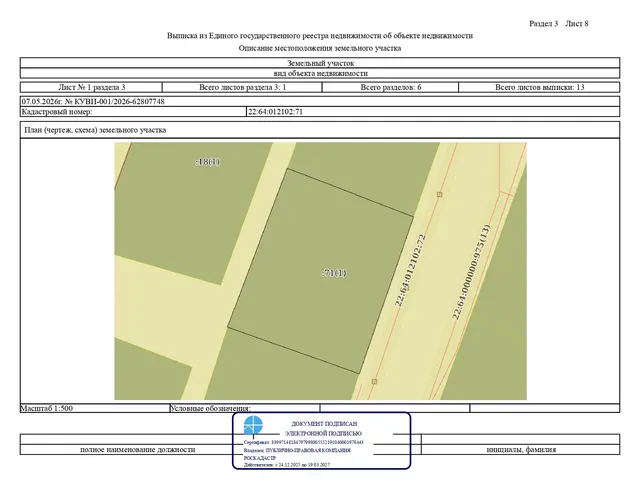Click the 'Раздел 3 Лист 8' page header
The height and width of the screenshot is (495, 640).
(x=559, y=24)
